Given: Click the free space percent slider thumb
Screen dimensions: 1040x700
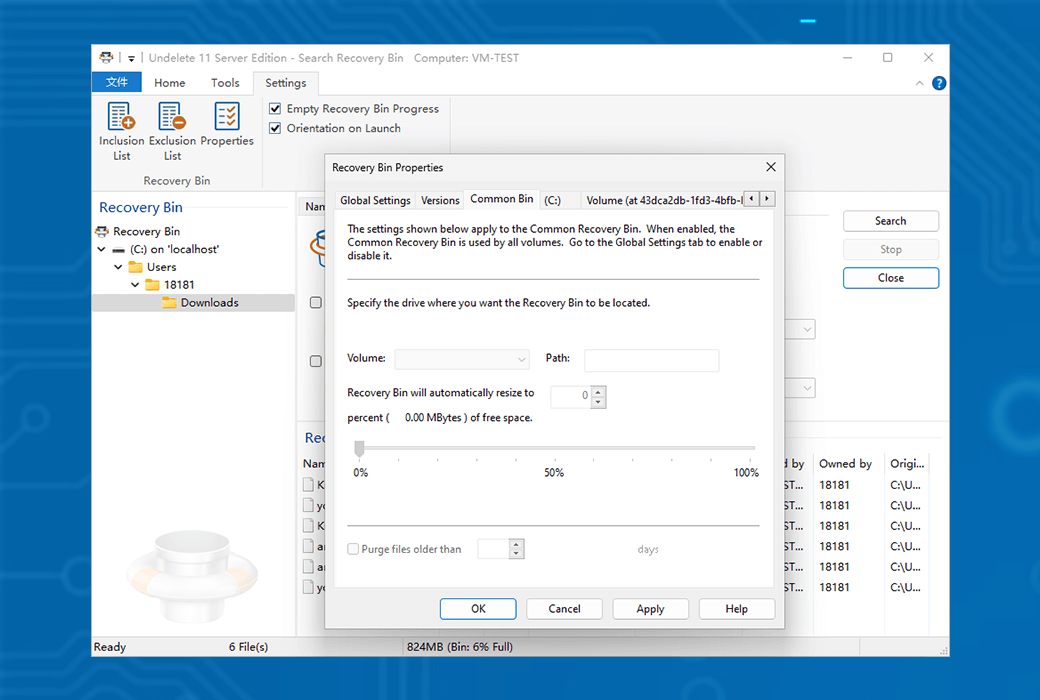Looking at the screenshot, I should click(360, 449).
